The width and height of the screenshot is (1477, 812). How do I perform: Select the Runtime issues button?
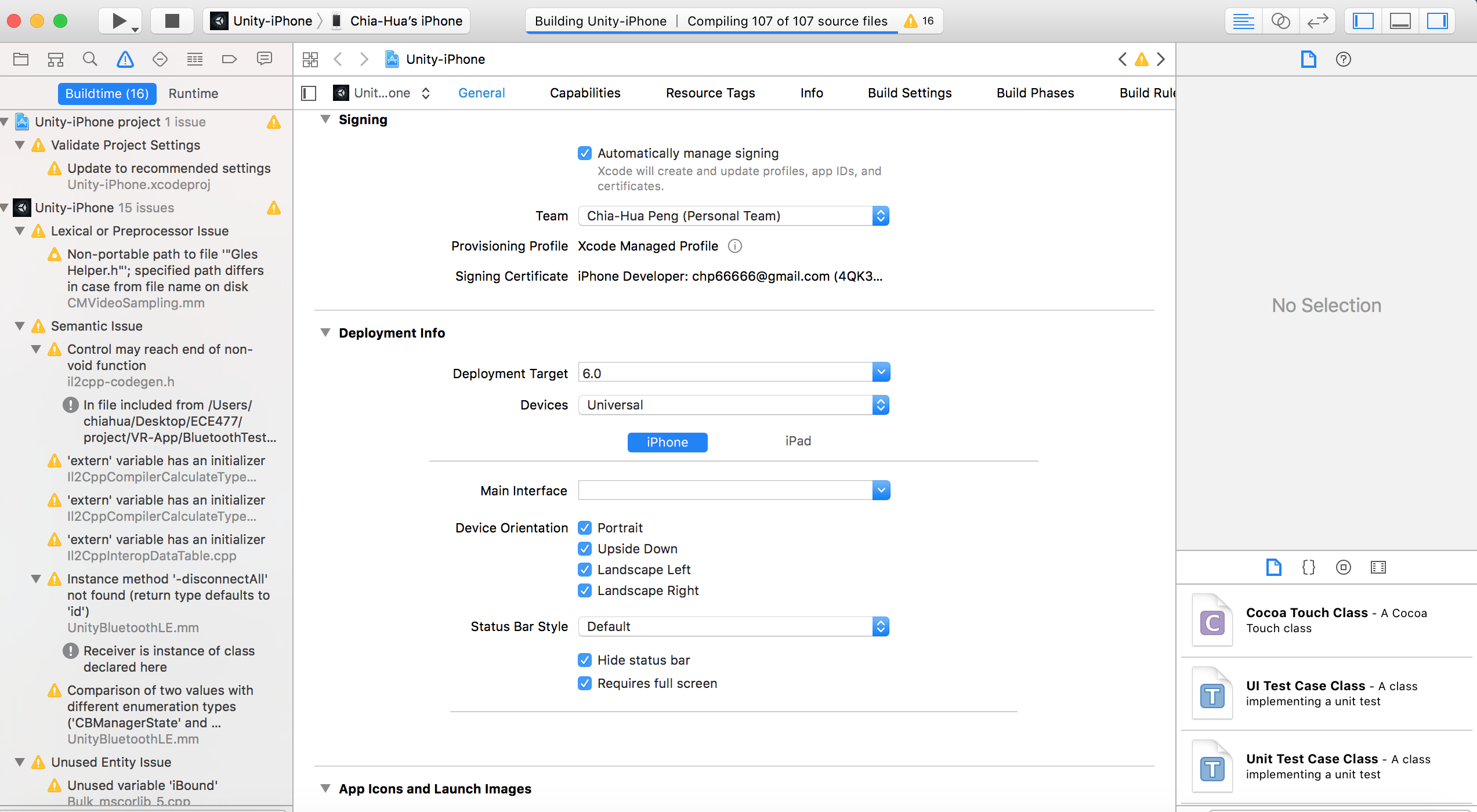coord(193,93)
